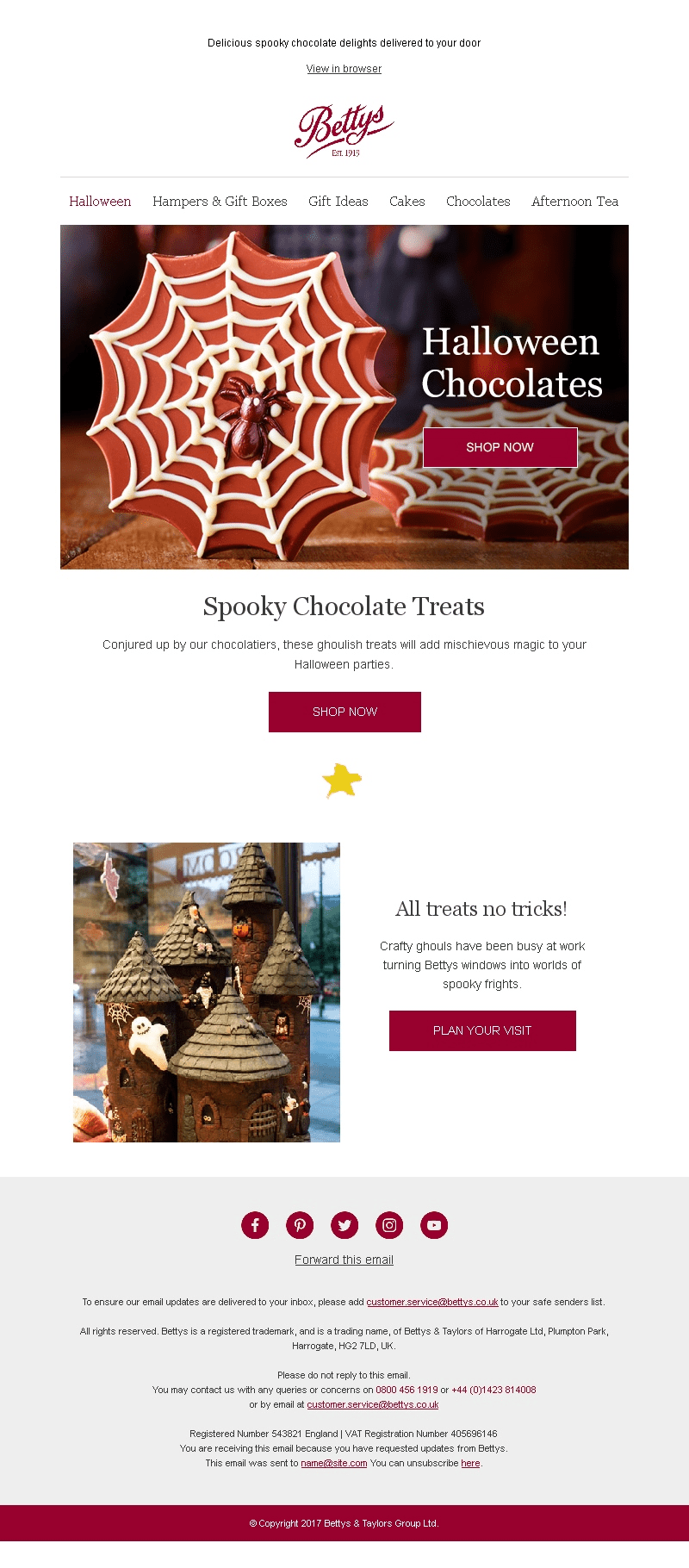Click the PLAN YOUR VISIT button
This screenshot has width=689, height=1568.
[x=482, y=1030]
